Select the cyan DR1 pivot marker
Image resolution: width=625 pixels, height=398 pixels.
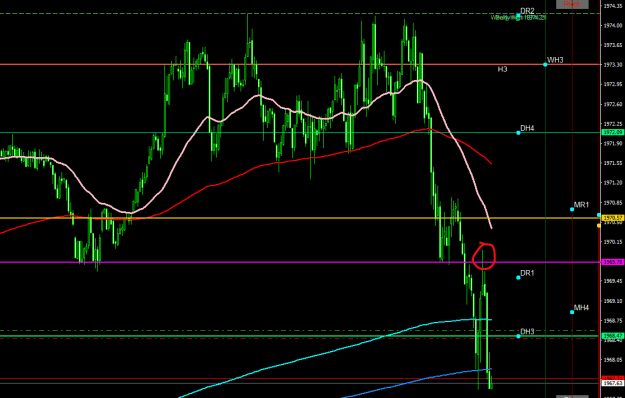click(x=518, y=277)
